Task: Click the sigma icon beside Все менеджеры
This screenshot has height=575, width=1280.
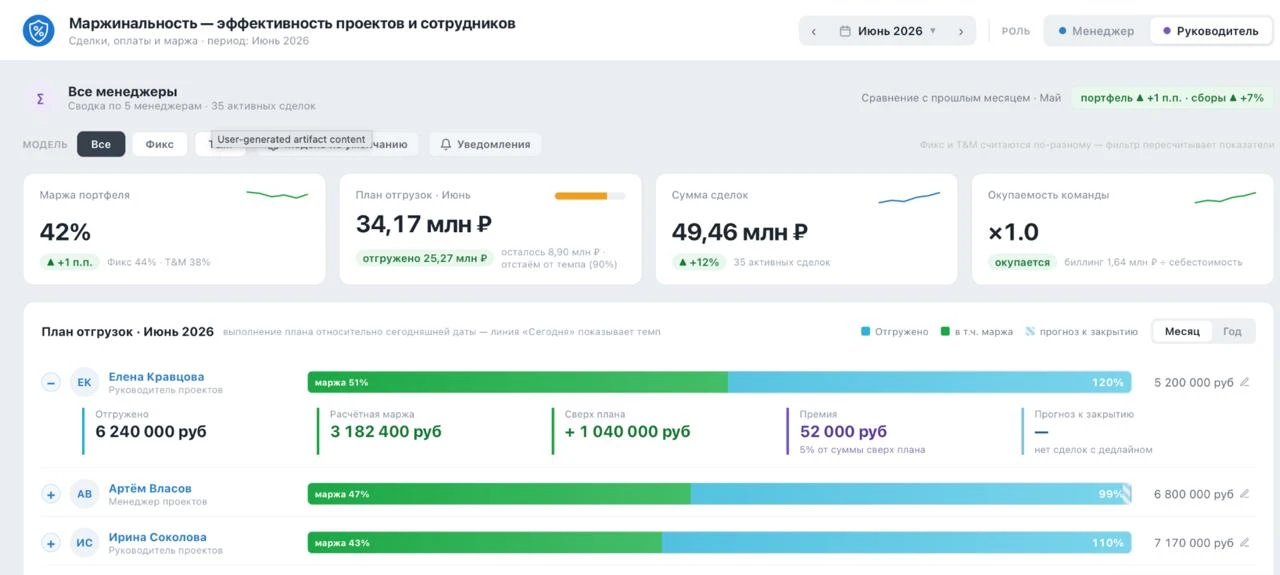Action: (40, 99)
